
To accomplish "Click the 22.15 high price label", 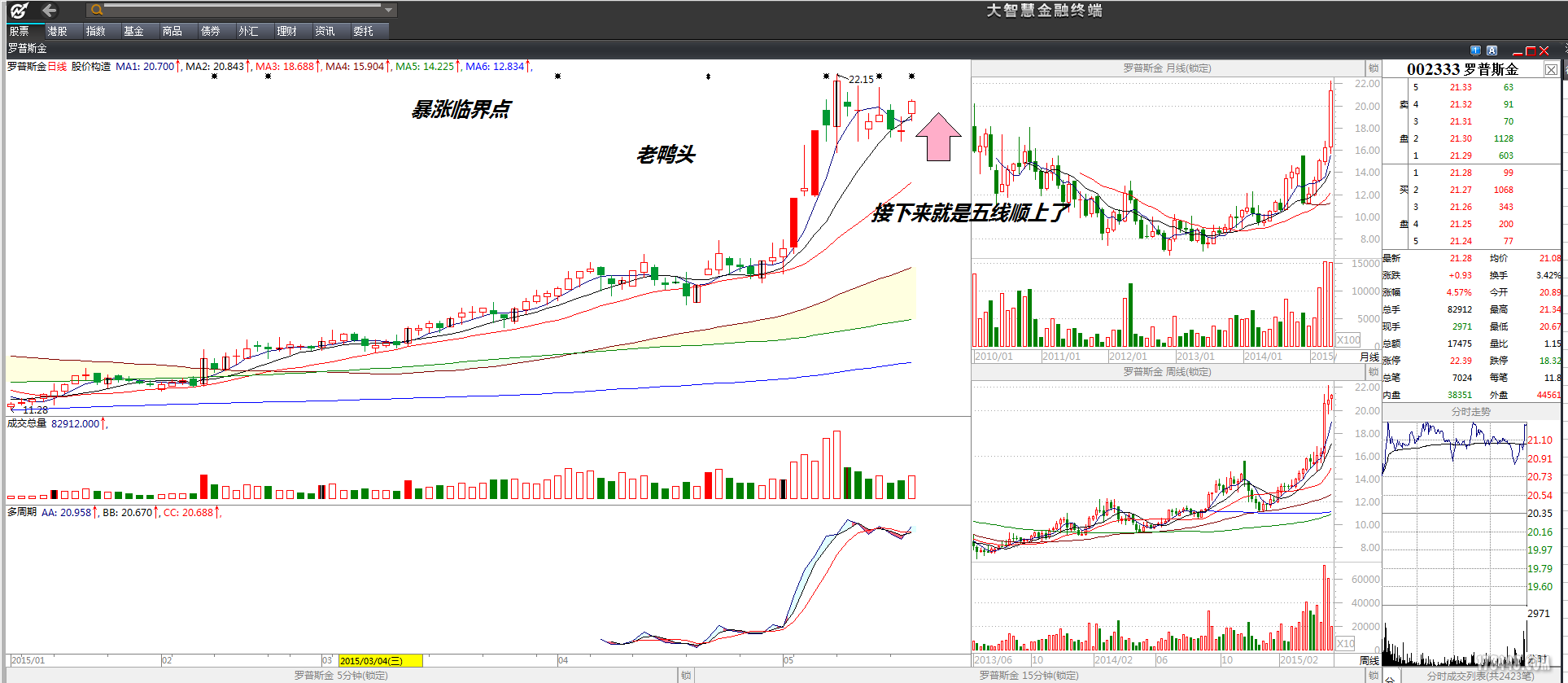I will [x=861, y=80].
